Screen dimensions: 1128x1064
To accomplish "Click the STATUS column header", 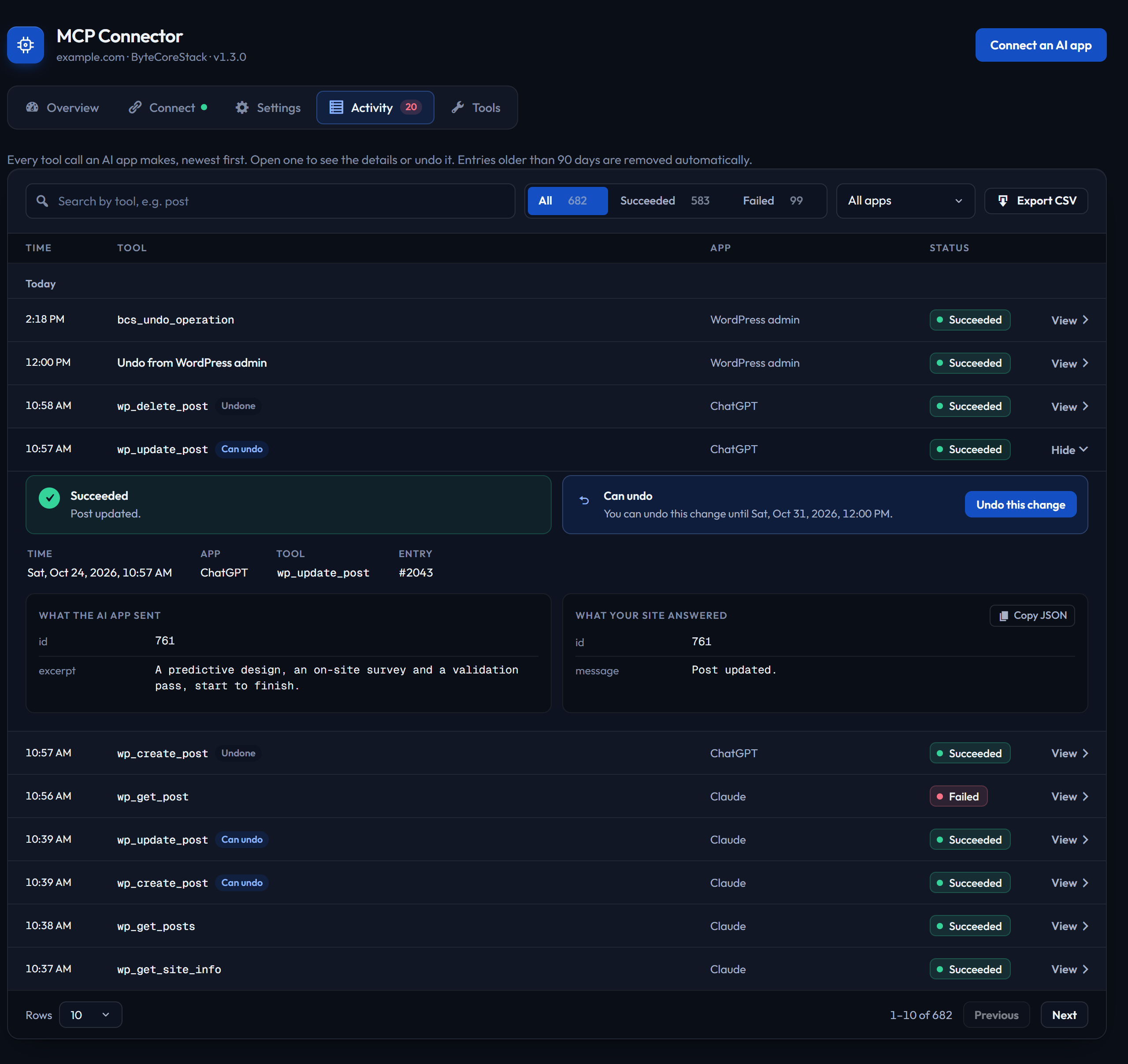I will pyautogui.click(x=949, y=248).
